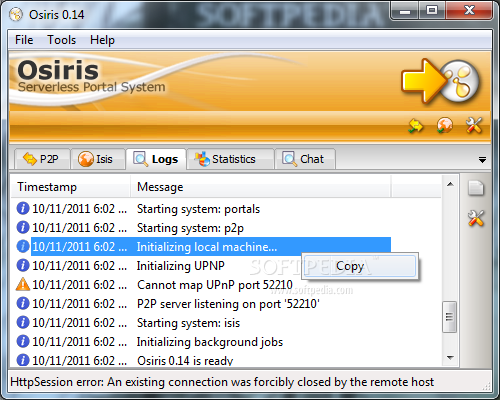The height and width of the screenshot is (400, 500).
Task: Select 'Osiris 0.14 is ready' log message
Action: [x=185, y=361]
